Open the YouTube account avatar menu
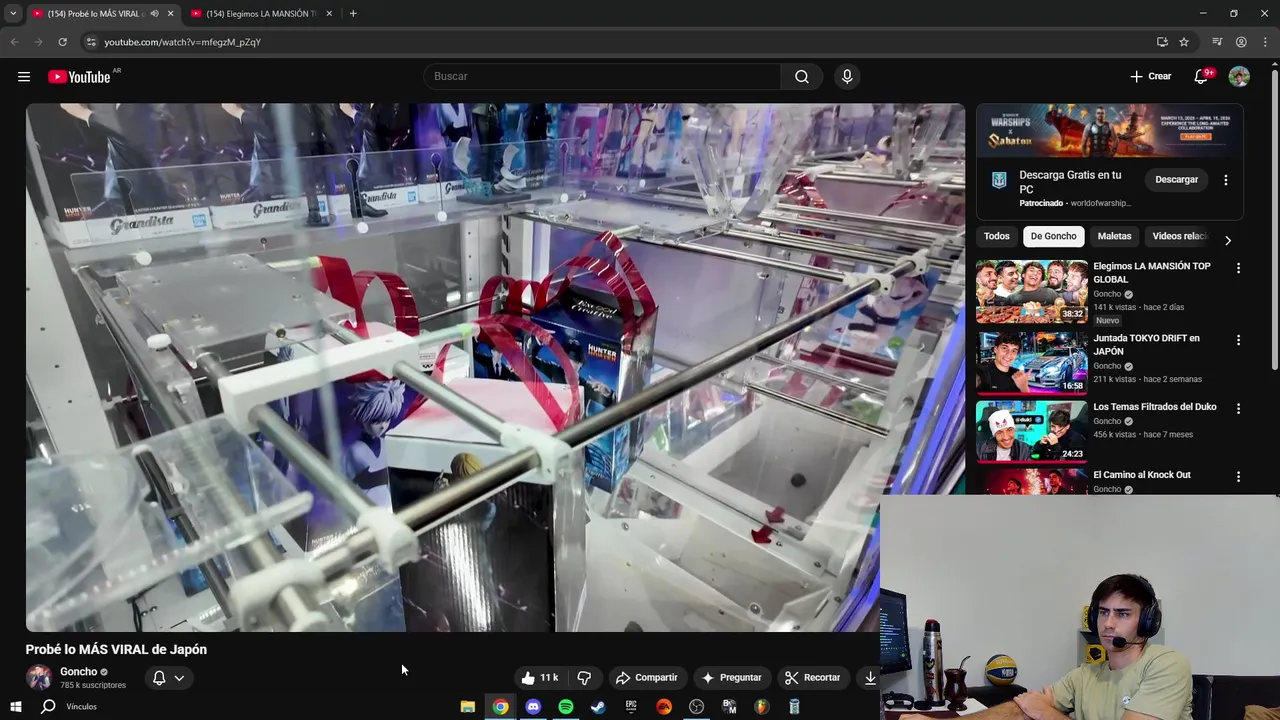The image size is (1280, 720). pyautogui.click(x=1239, y=77)
